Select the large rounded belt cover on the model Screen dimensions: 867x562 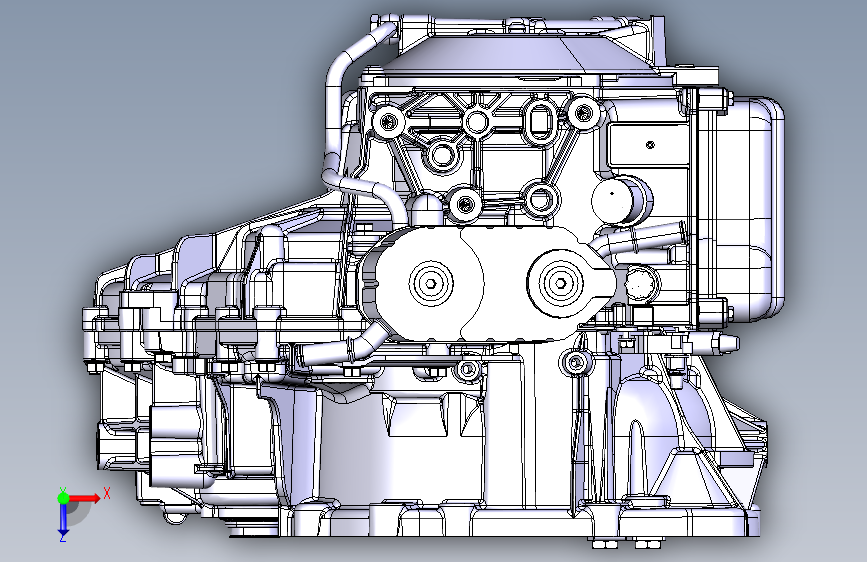click(x=487, y=283)
